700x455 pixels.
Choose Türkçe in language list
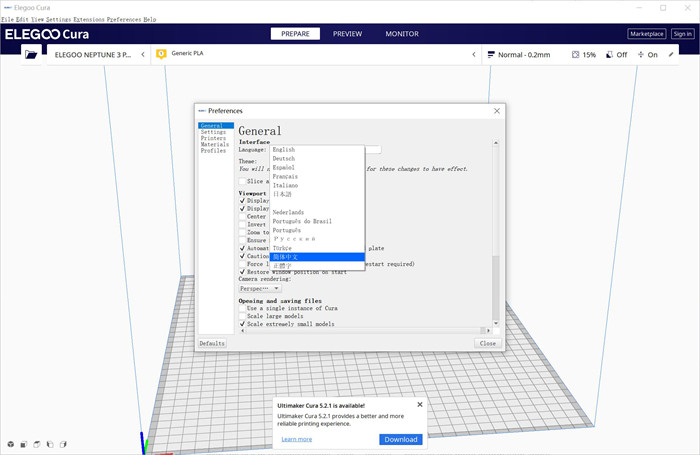(317, 248)
